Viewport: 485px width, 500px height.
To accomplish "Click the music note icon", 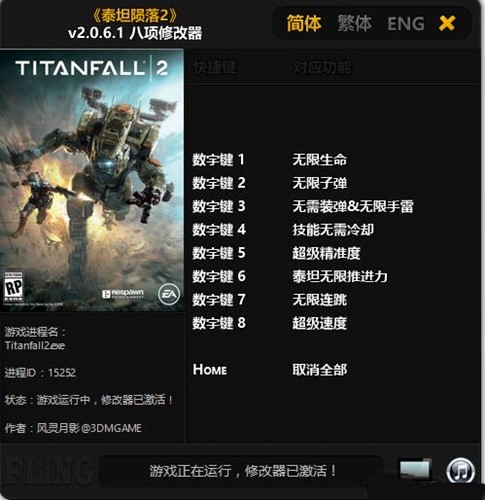I will coord(461,470).
